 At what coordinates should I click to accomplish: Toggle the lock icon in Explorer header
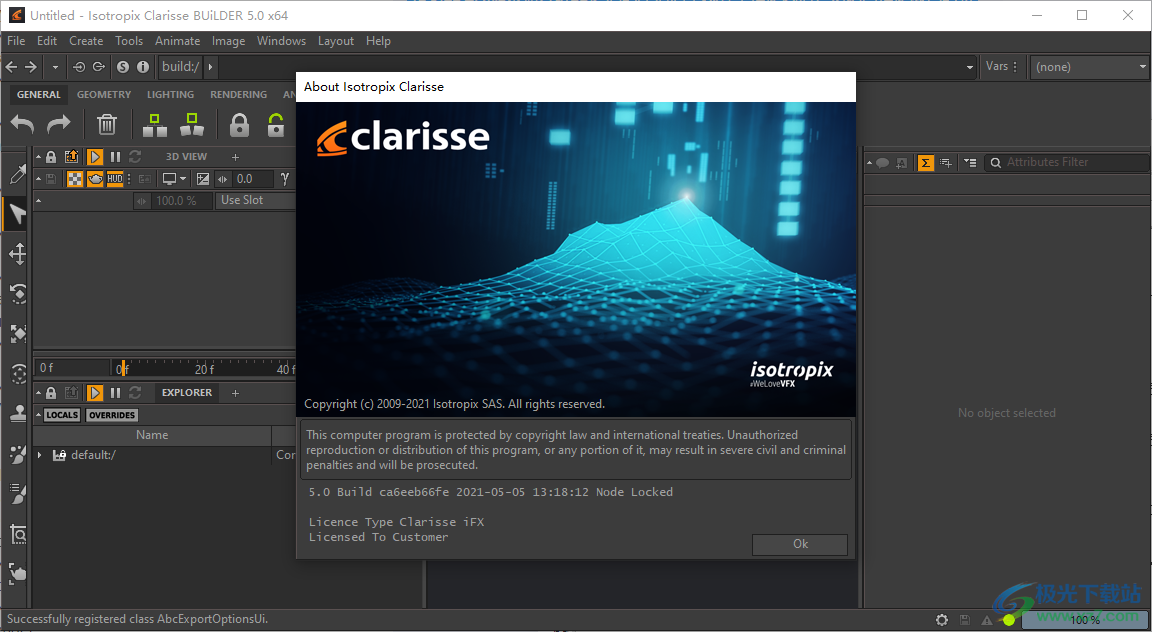51,393
